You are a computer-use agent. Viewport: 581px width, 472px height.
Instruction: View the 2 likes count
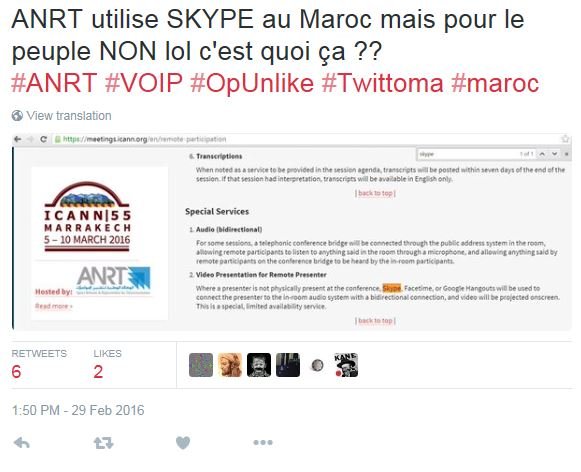98,372
